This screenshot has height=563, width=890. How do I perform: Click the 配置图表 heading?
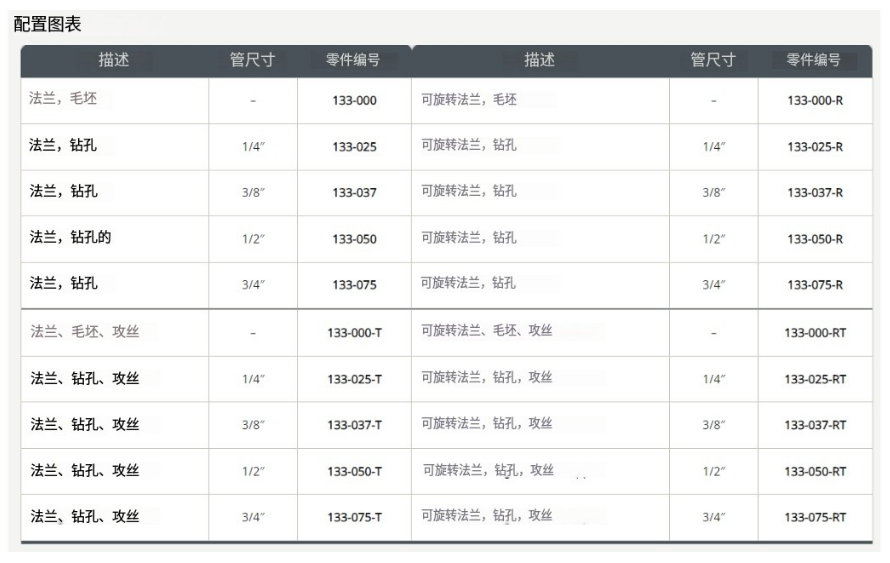click(x=47, y=24)
